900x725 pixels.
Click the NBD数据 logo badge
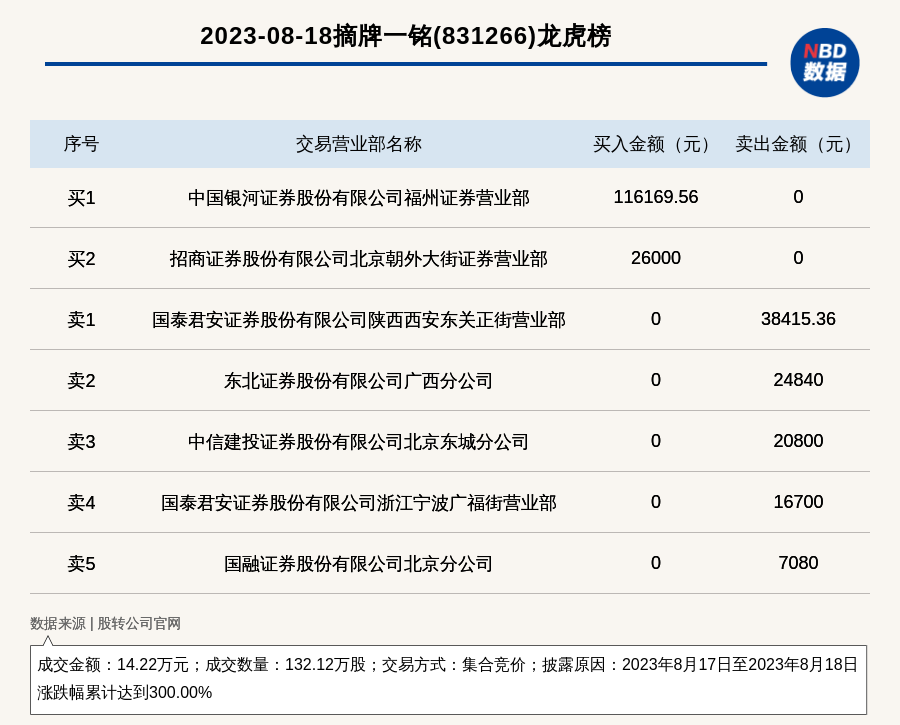point(824,63)
